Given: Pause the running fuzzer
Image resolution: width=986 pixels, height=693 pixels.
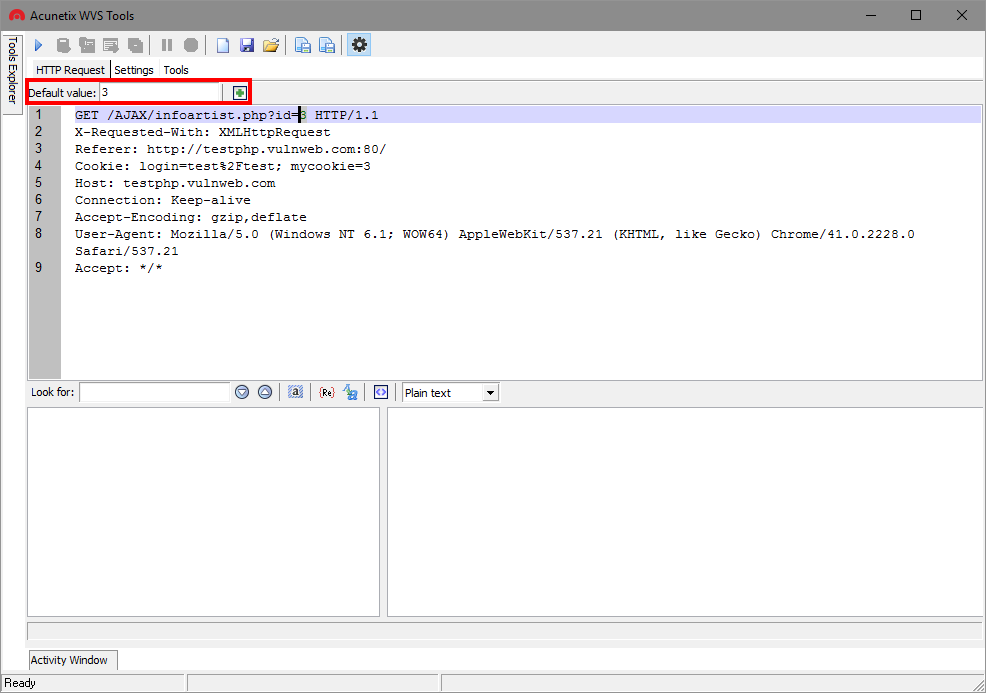Looking at the screenshot, I should (x=167, y=45).
